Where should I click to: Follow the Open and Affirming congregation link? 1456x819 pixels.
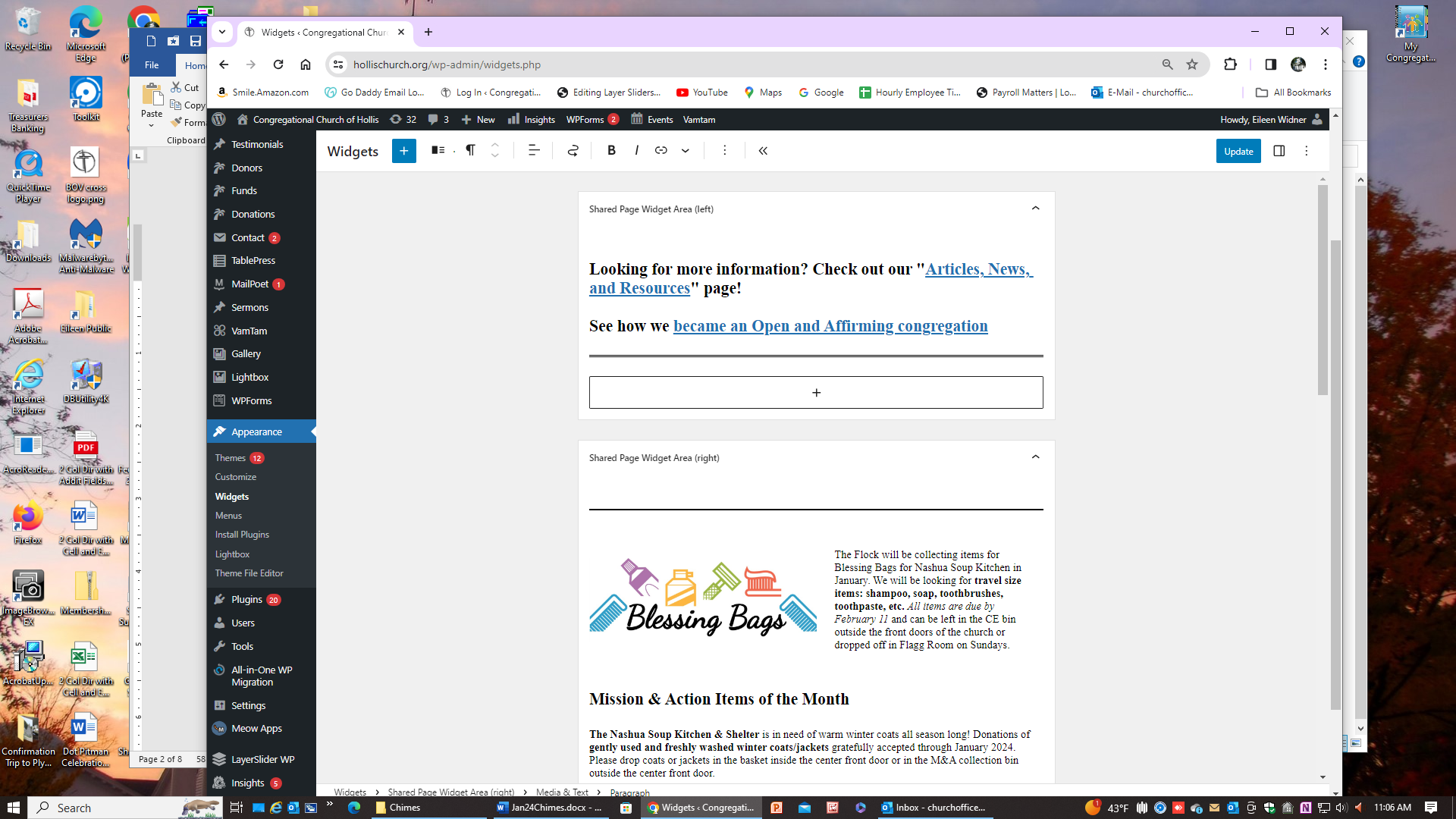[x=830, y=326]
